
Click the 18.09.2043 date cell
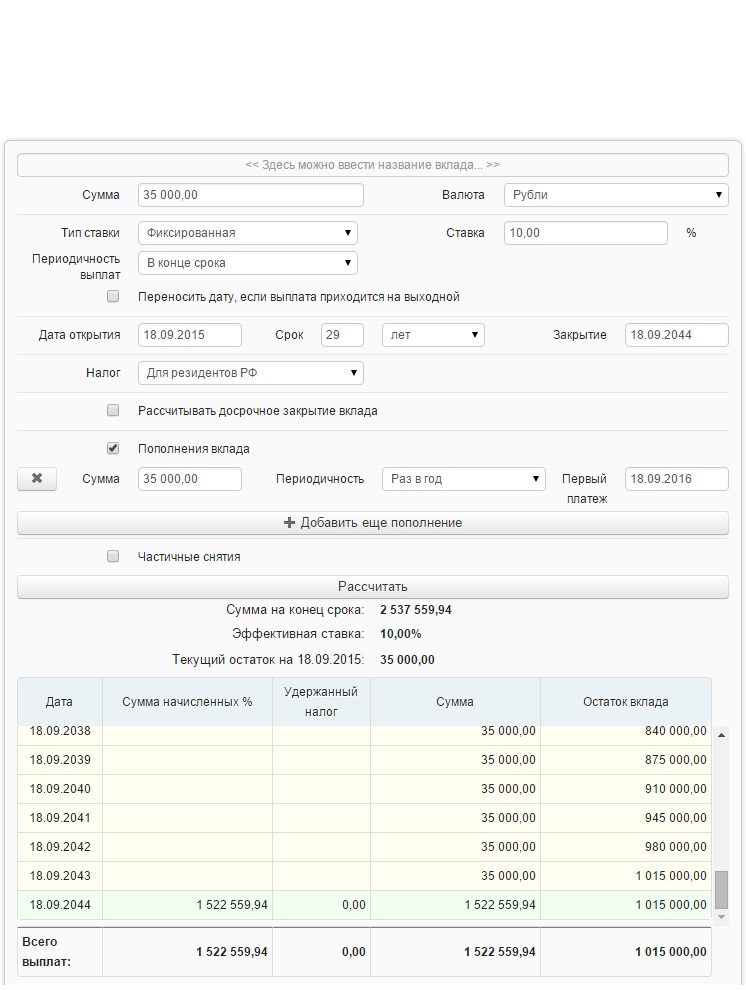coord(60,876)
